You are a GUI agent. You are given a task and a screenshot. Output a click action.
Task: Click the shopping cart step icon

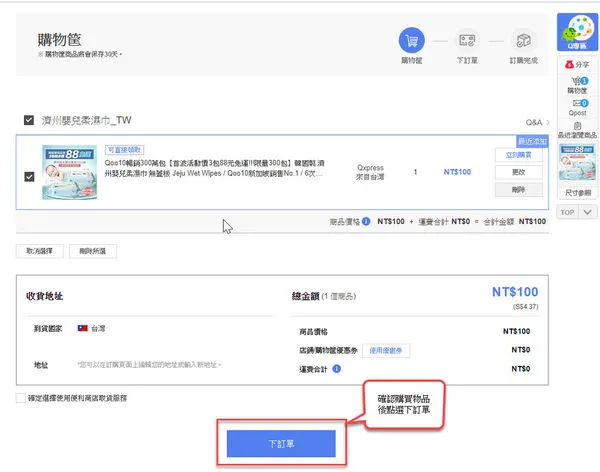click(x=412, y=40)
